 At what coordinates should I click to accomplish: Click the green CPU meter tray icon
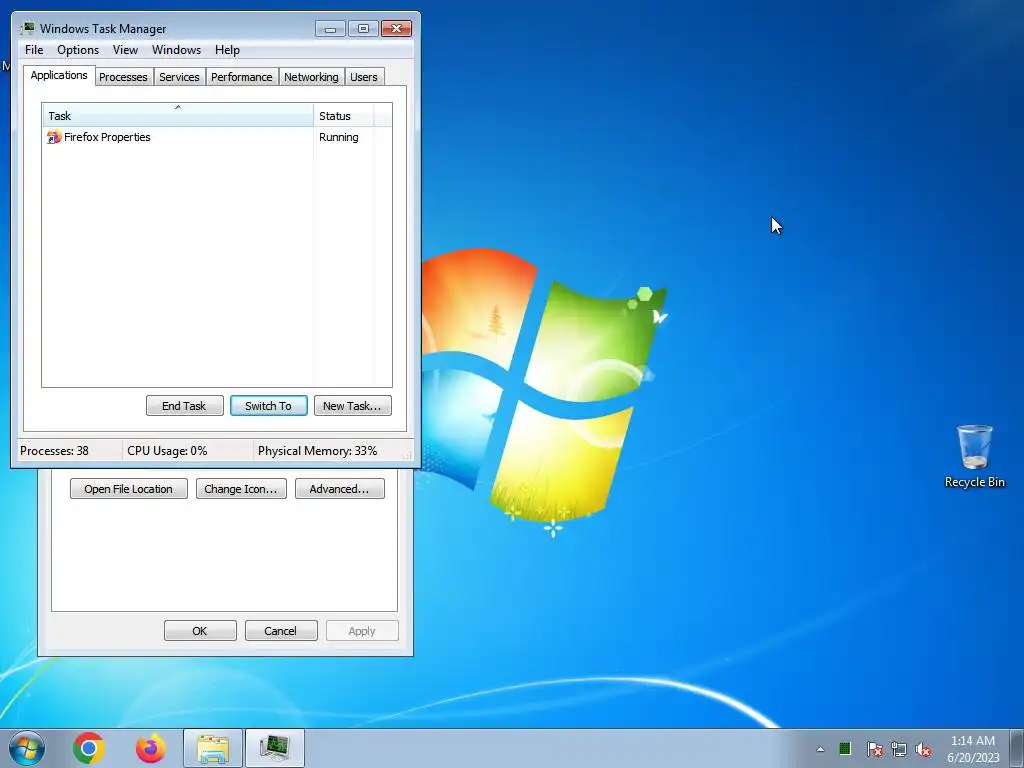coord(845,748)
